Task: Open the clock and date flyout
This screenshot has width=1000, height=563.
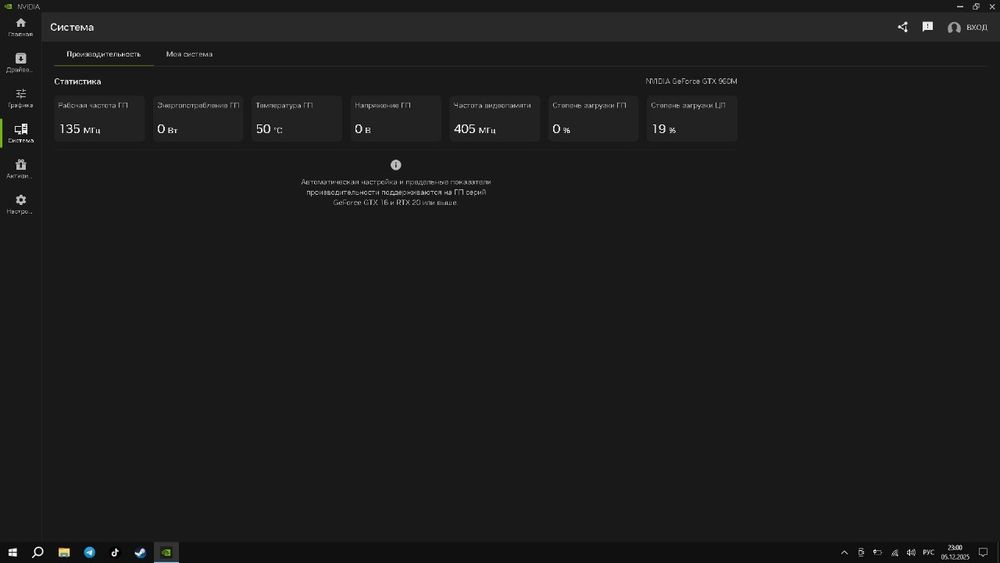Action: click(x=955, y=552)
